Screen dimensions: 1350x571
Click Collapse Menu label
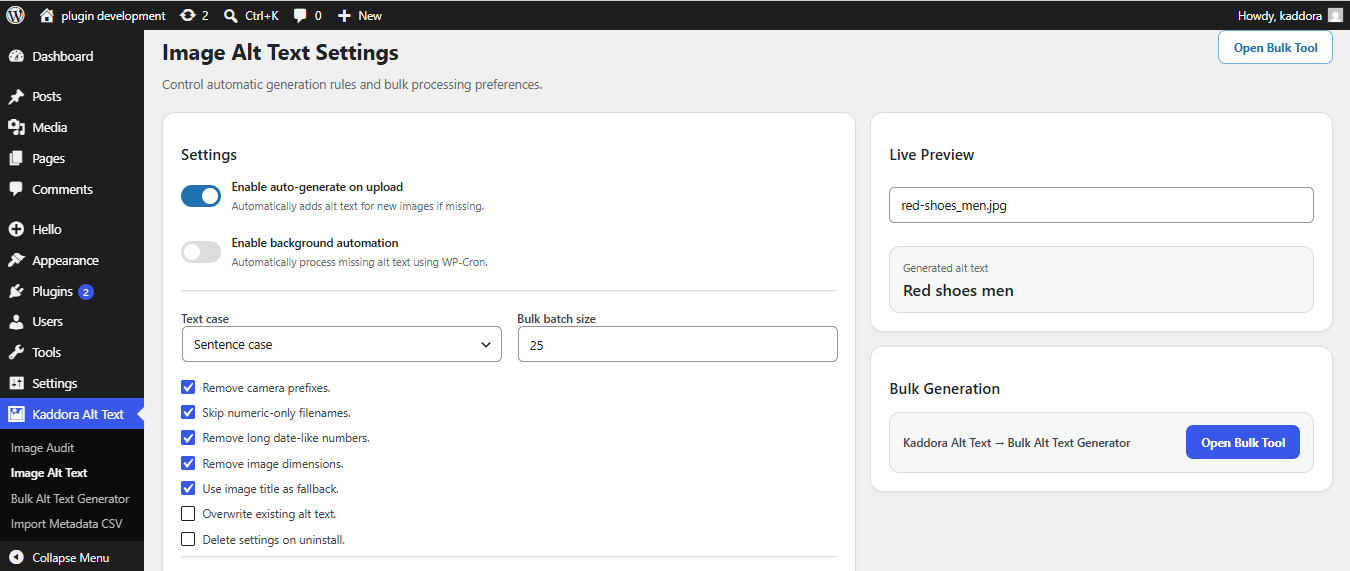(x=71, y=558)
